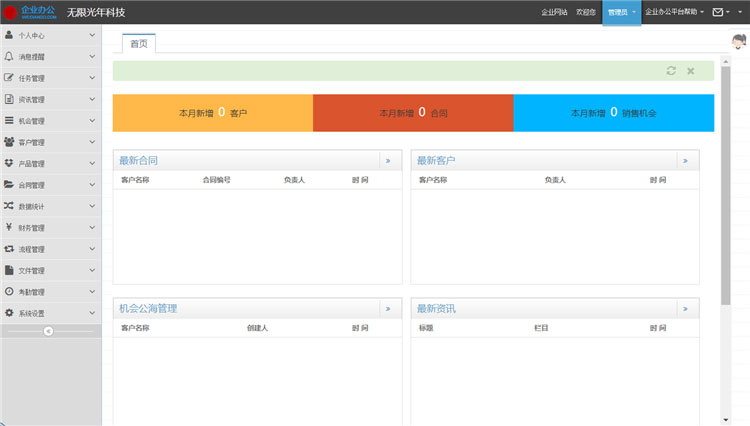Image resolution: width=750 pixels, height=426 pixels.
Task: Open the 企业网站 link in header
Action: (x=554, y=12)
